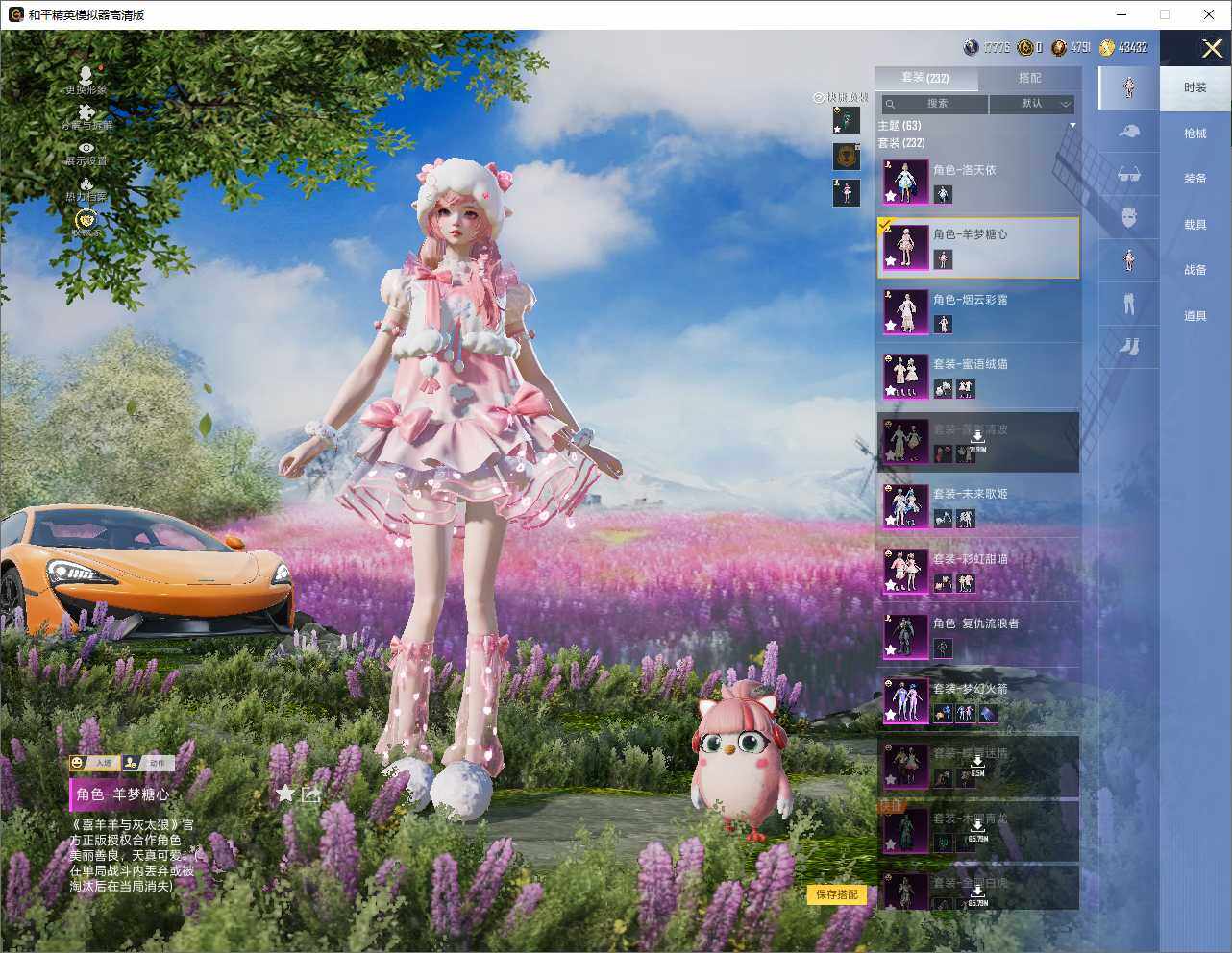Click the 入场 entrance emote button

tap(93, 763)
